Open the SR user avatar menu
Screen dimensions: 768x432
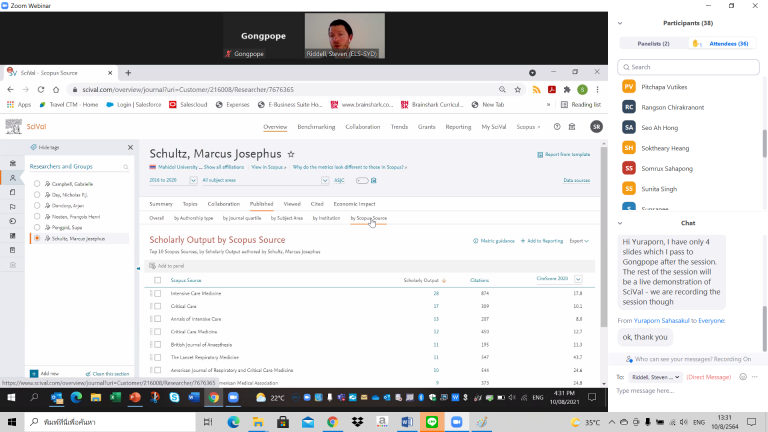pos(596,126)
